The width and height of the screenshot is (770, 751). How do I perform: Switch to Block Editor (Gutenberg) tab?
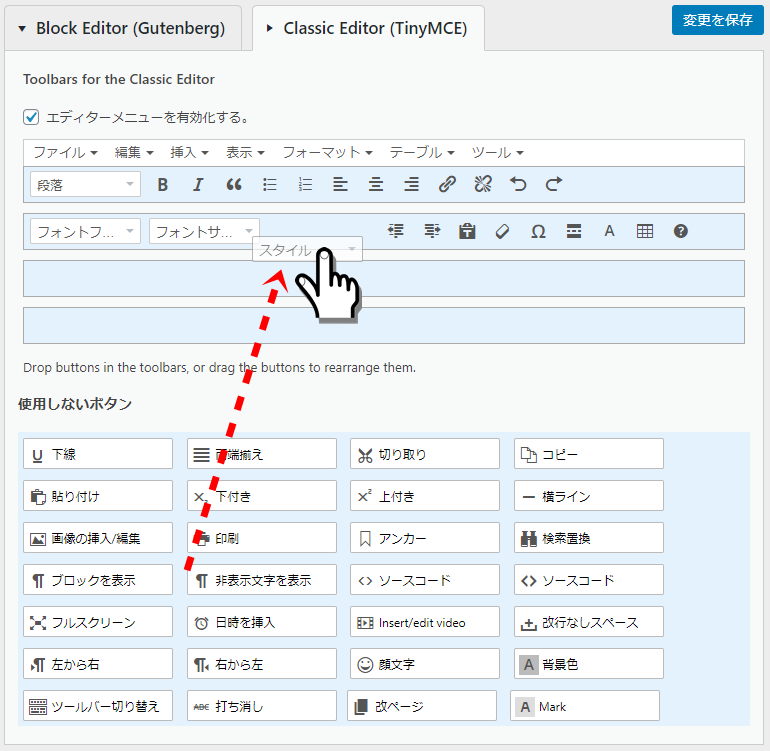click(x=122, y=28)
